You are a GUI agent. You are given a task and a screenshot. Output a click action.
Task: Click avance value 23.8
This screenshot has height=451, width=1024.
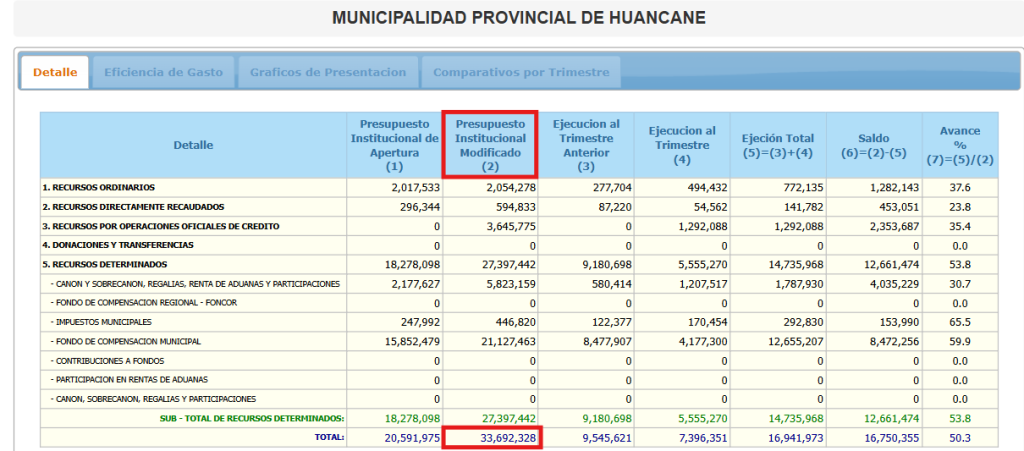point(960,208)
